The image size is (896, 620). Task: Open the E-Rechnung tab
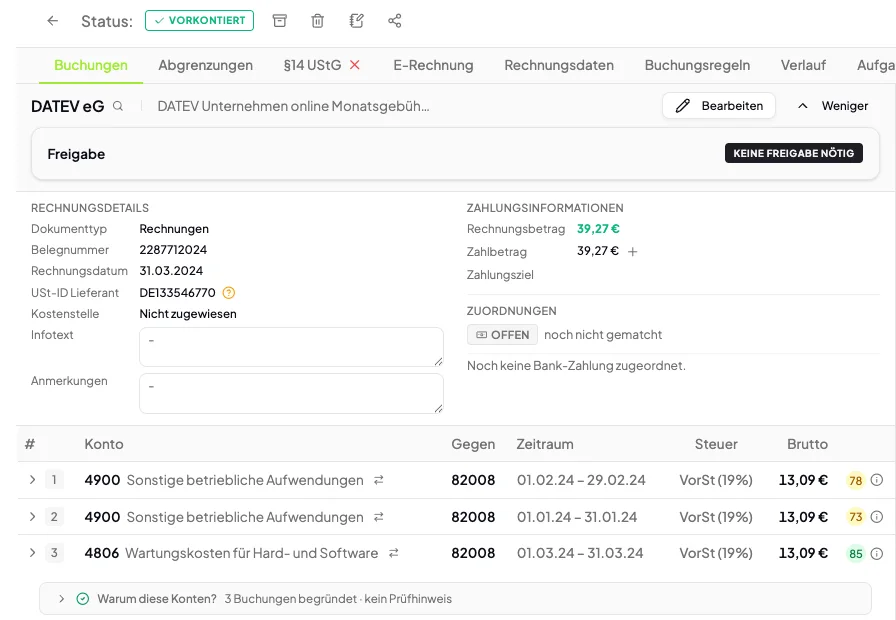(433, 65)
